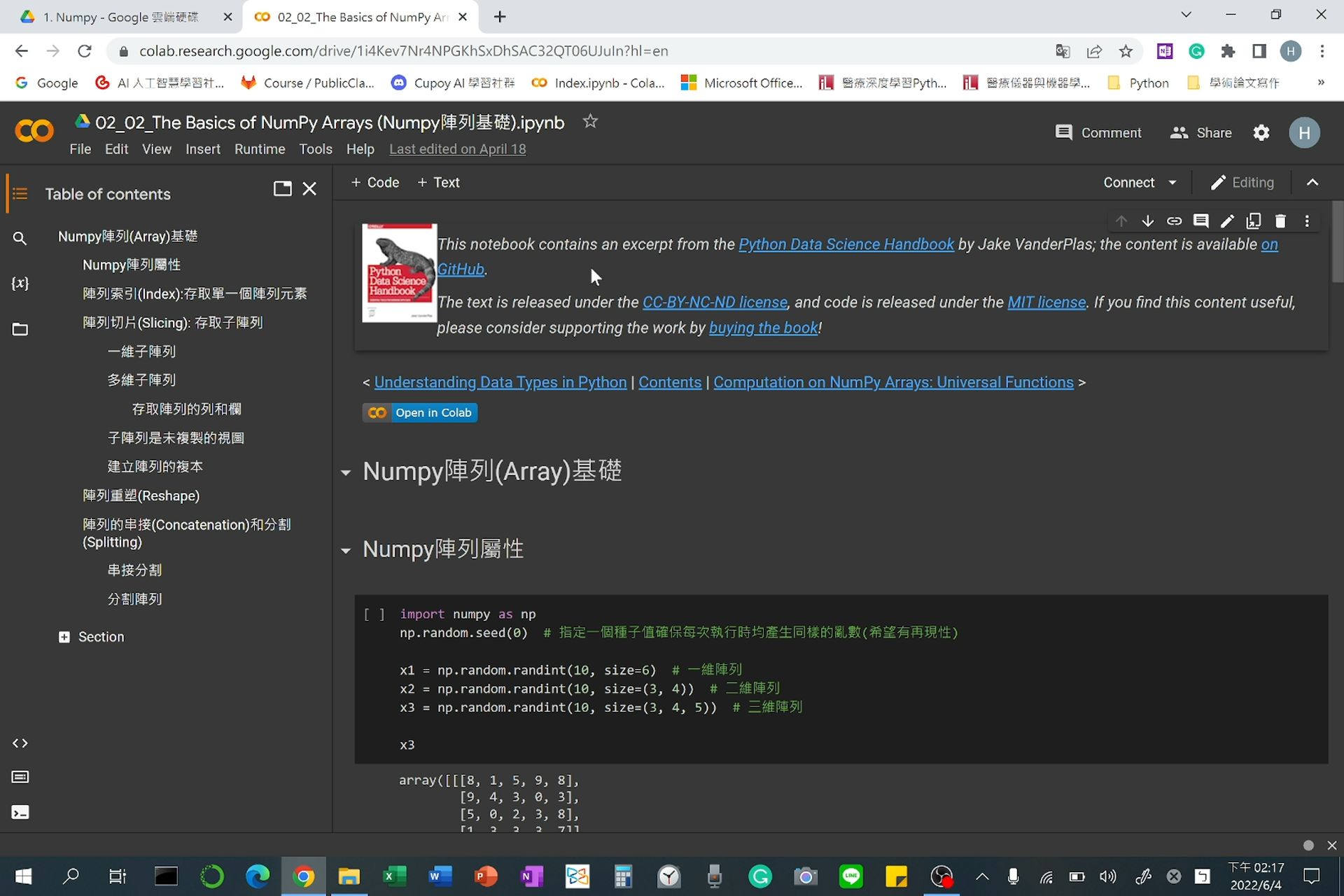Collapse the Numpy陣列(Array)基礎 section
This screenshot has height=896, width=1344.
pos(346,472)
